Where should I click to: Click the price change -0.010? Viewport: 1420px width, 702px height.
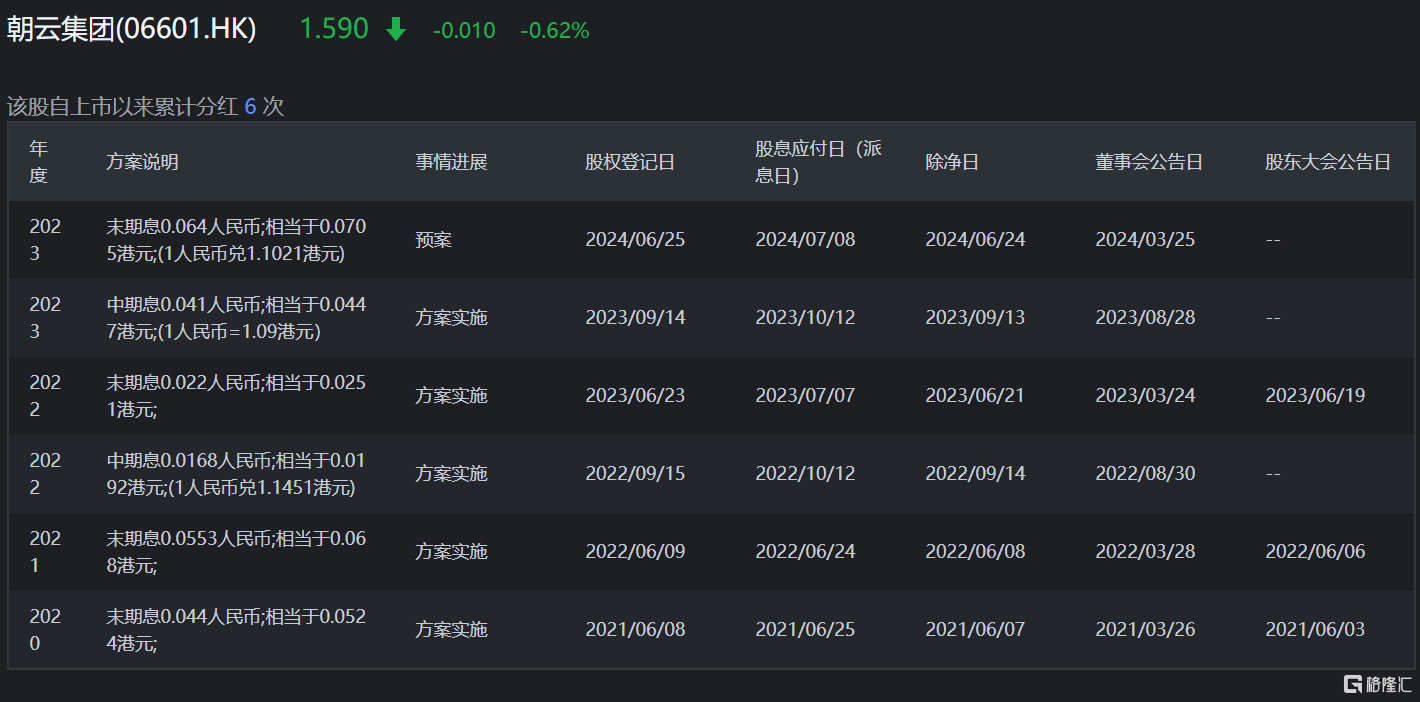(x=464, y=31)
